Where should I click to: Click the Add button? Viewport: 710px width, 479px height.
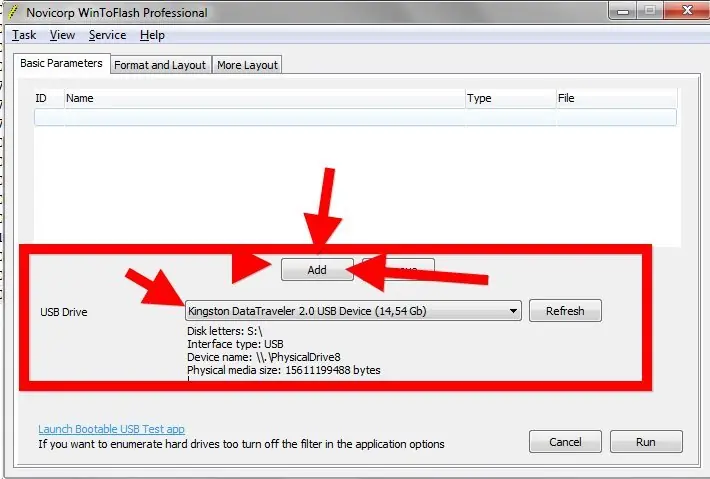point(317,270)
